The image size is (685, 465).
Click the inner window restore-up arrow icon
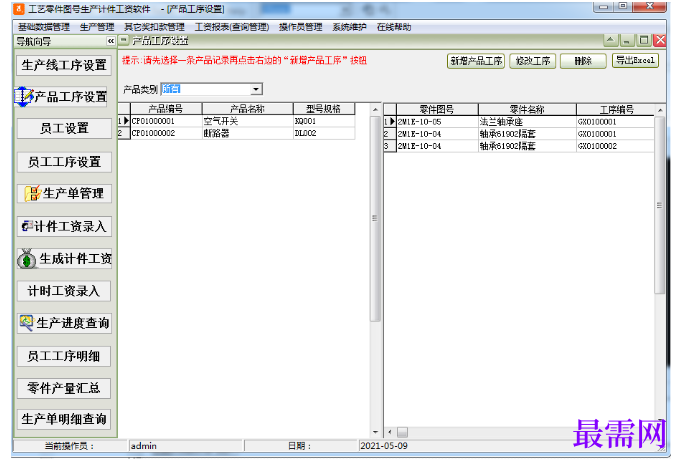[610, 41]
